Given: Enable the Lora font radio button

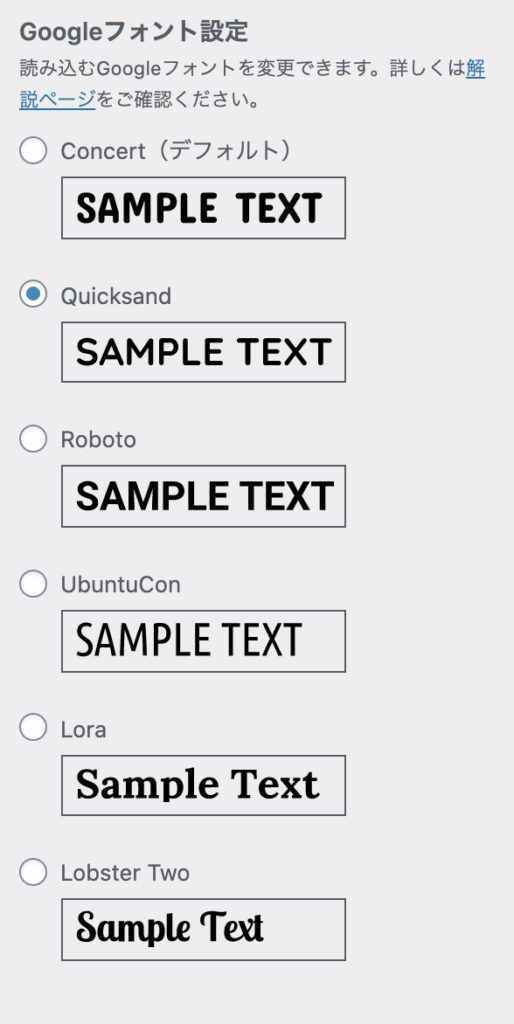Looking at the screenshot, I should (x=33, y=728).
